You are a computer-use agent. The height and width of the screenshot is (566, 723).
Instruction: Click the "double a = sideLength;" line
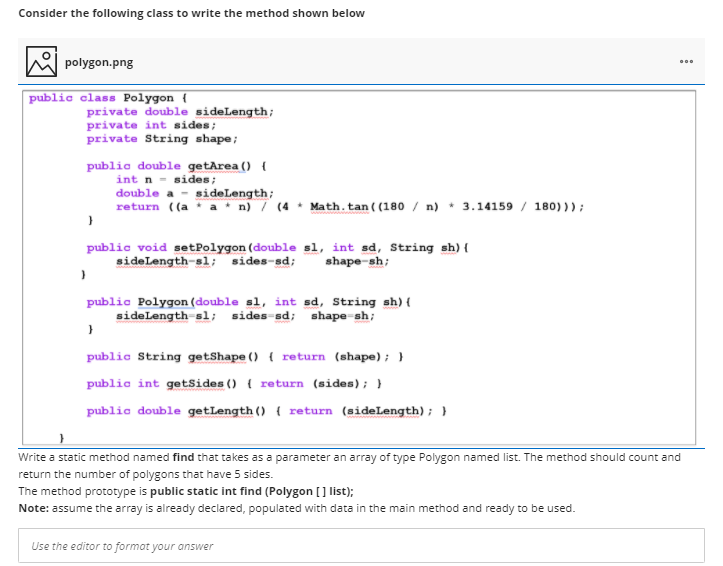(195, 193)
